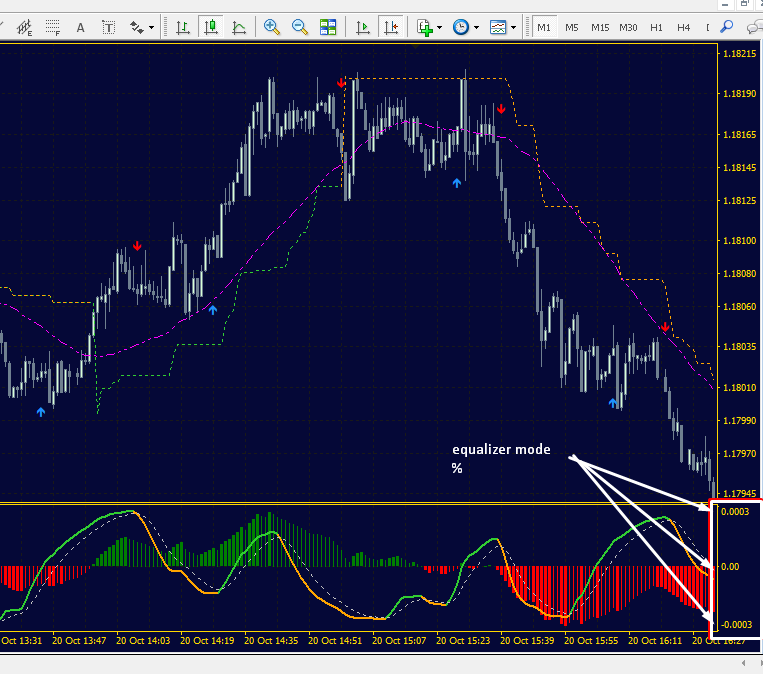Tile chart windows icon
This screenshot has width=763, height=674.
pyautogui.click(x=328, y=27)
